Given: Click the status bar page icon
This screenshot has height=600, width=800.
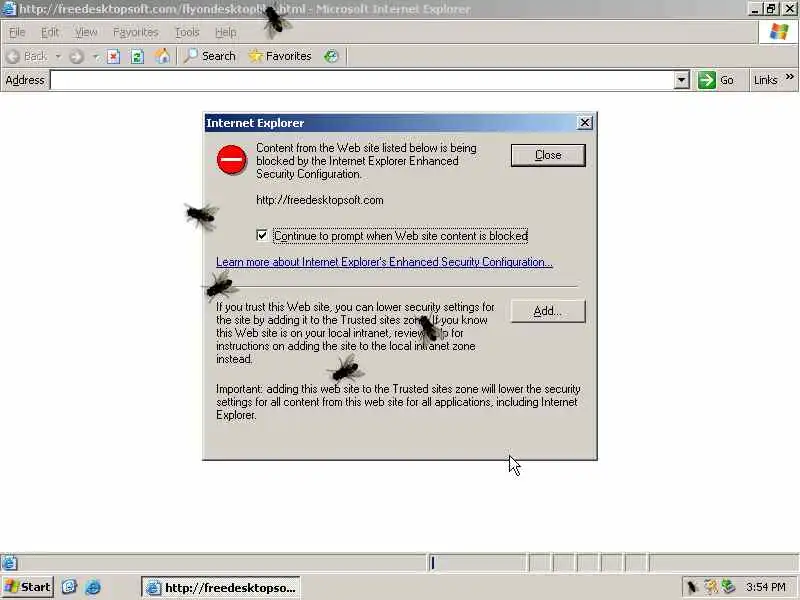Looking at the screenshot, I should click(9, 563).
